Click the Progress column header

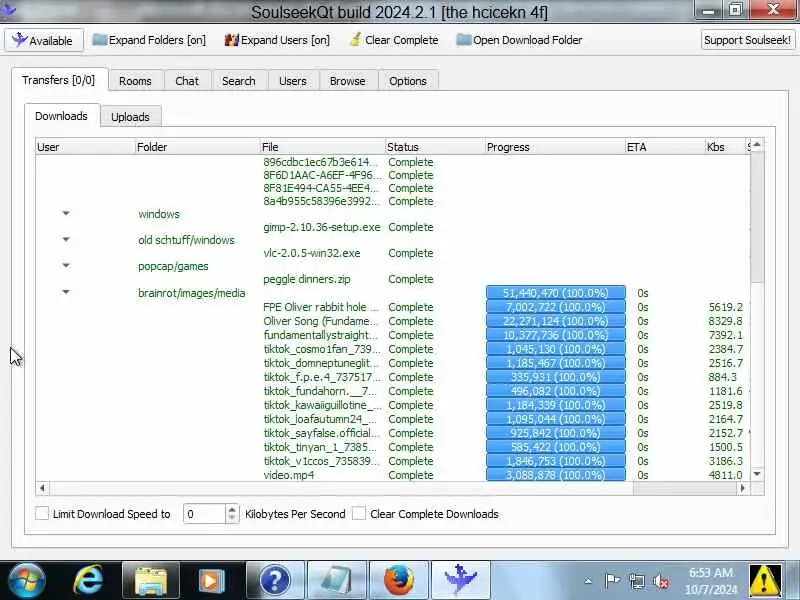(555, 147)
